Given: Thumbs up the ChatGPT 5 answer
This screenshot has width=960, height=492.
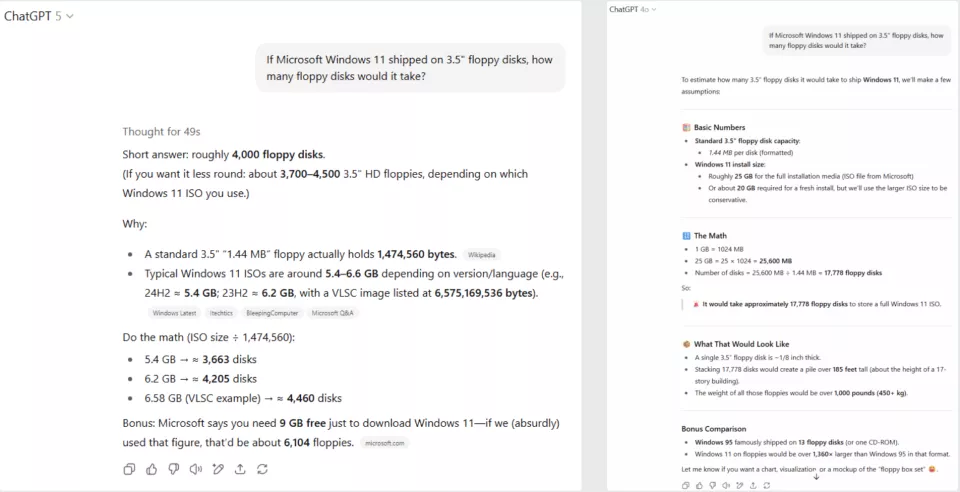Looking at the screenshot, I should (151, 469).
